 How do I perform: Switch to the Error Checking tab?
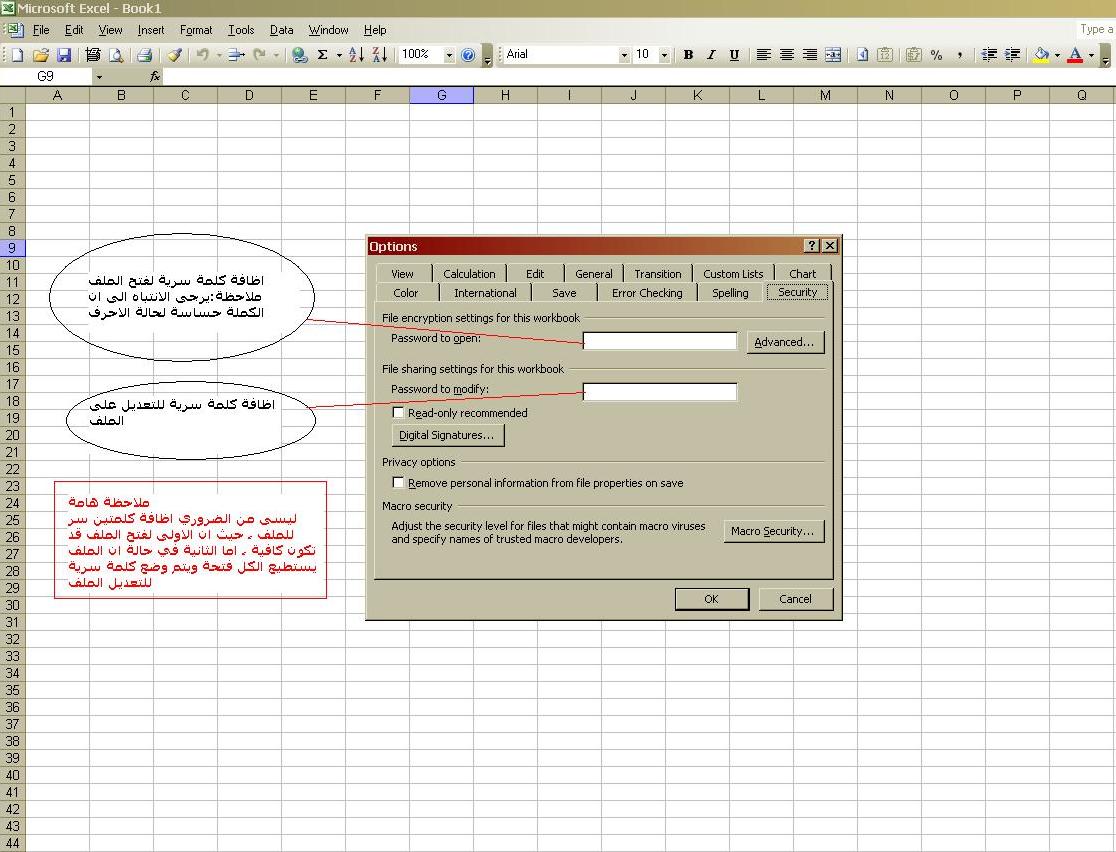[x=647, y=293]
